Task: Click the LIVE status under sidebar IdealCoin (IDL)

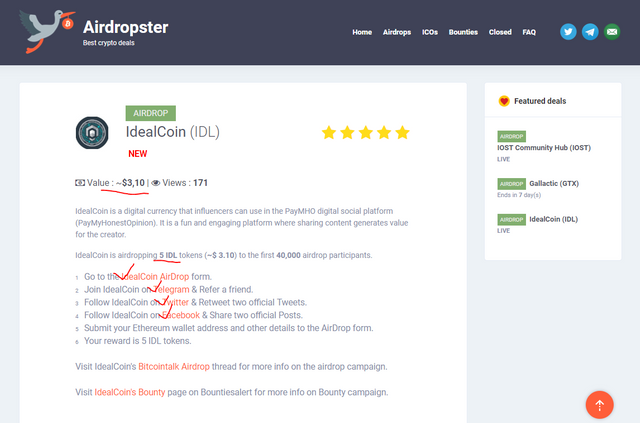Action: [x=503, y=231]
